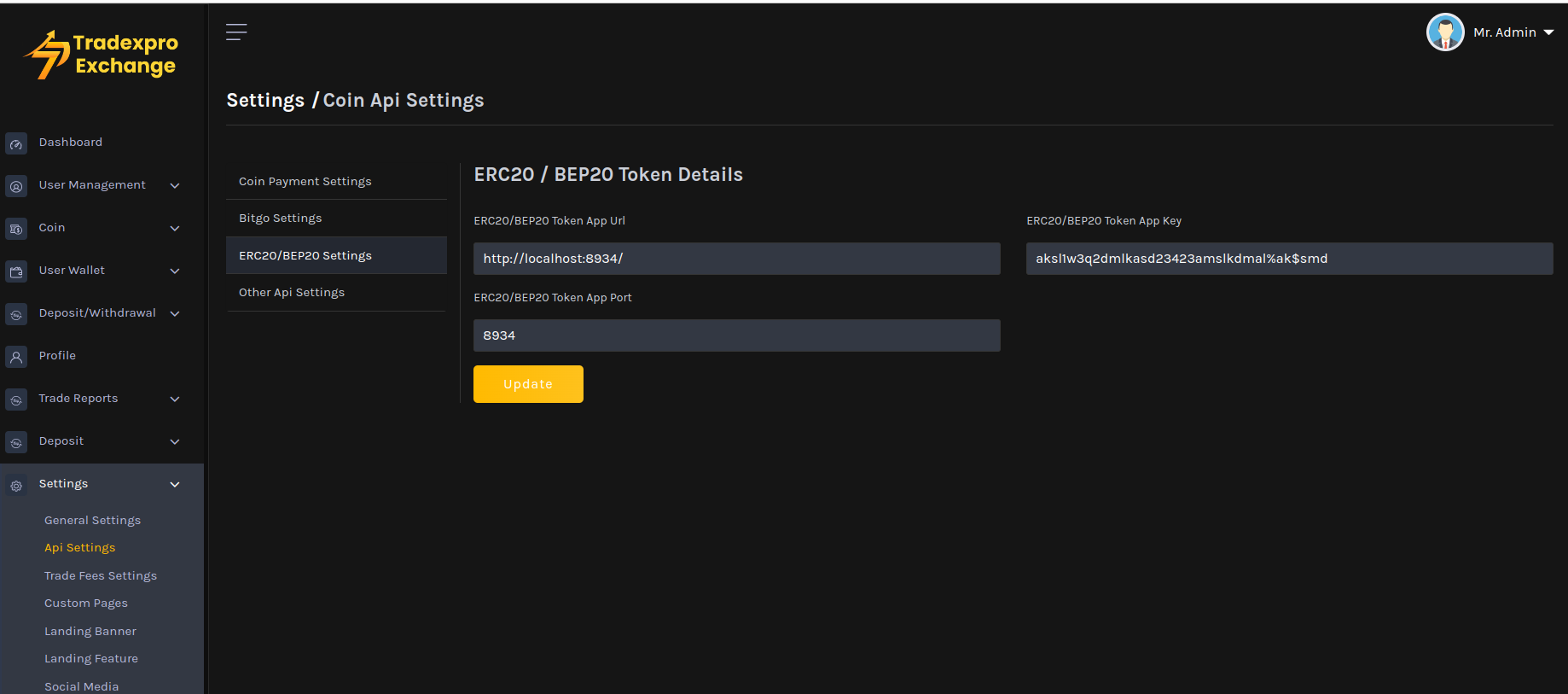Image resolution: width=1568 pixels, height=694 pixels.
Task: Click the Settings gear icon
Action: (16, 485)
